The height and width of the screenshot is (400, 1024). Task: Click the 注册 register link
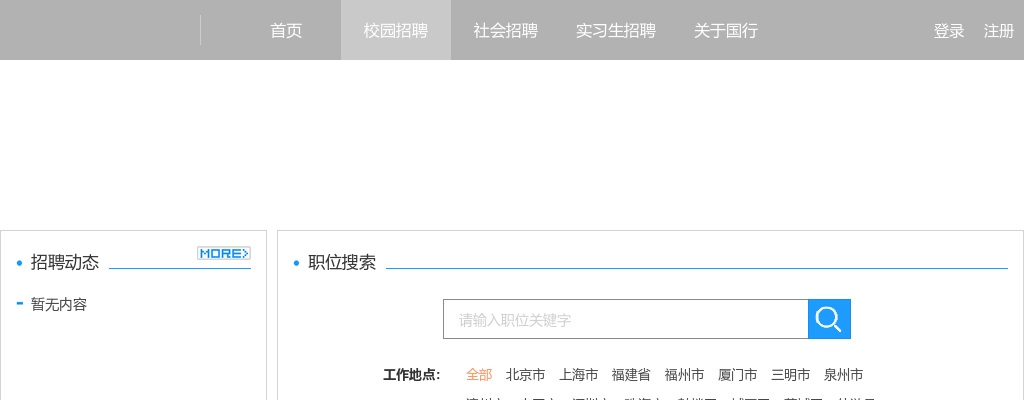(x=999, y=31)
